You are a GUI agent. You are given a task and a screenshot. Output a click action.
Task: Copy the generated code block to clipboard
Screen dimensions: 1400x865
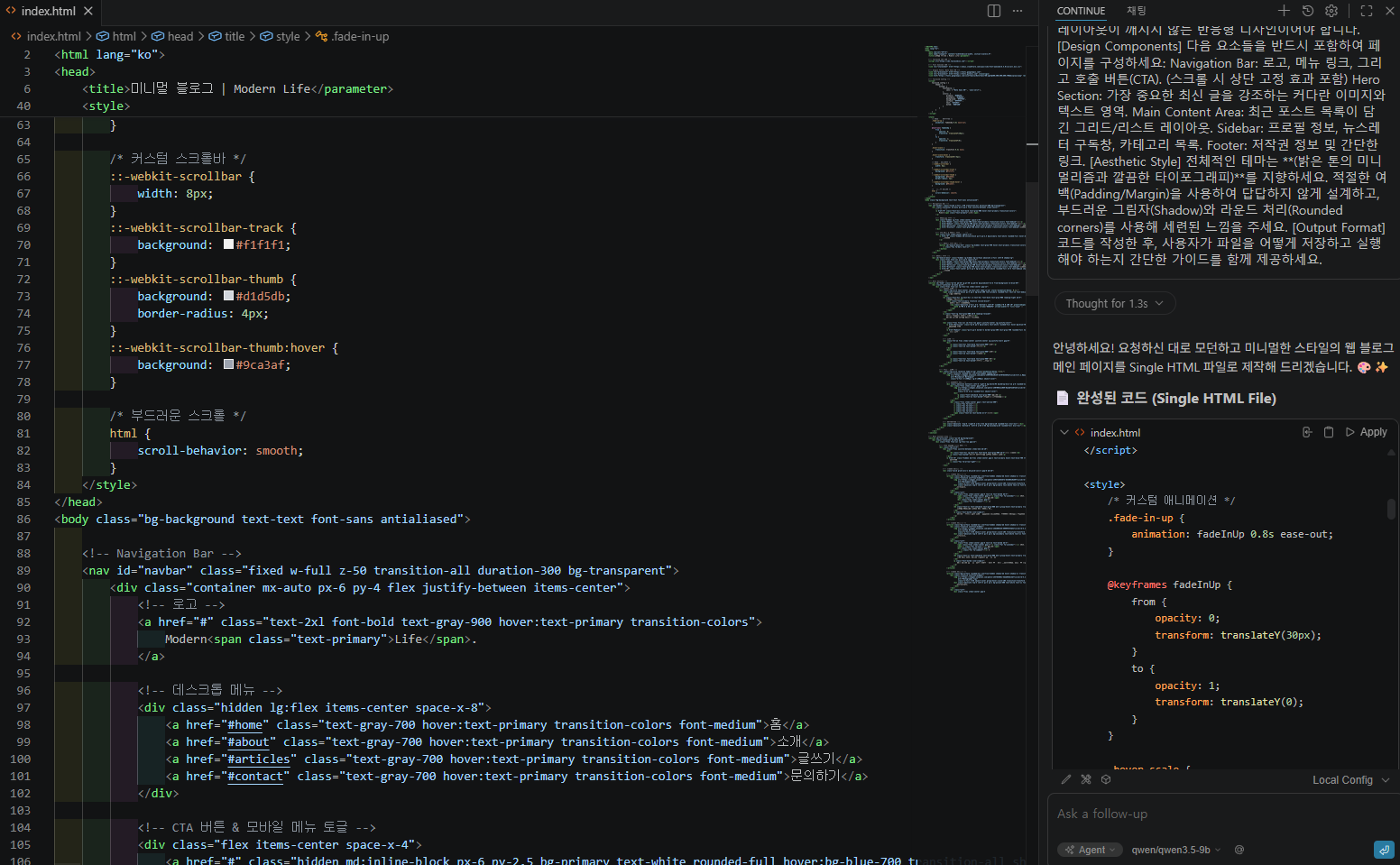(1329, 432)
